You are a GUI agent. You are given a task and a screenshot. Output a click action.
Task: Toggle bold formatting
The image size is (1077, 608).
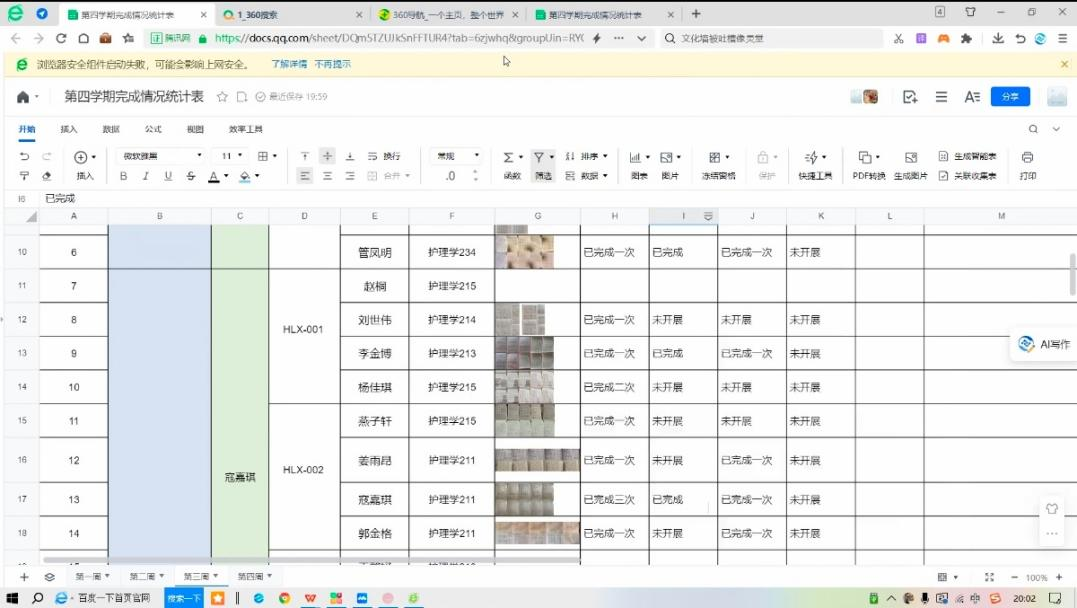pos(124,176)
